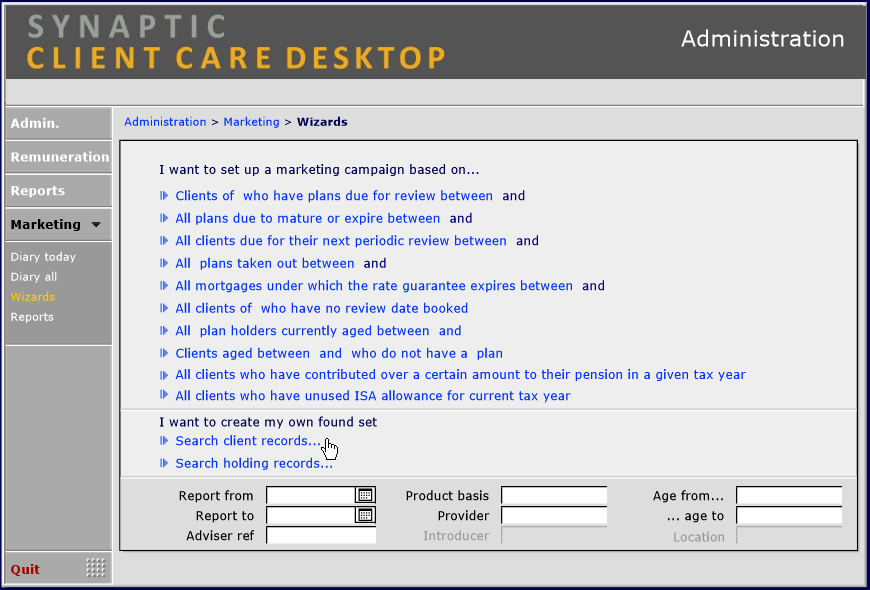Open Diary all under Marketing
This screenshot has width=870, height=590.
[33, 277]
